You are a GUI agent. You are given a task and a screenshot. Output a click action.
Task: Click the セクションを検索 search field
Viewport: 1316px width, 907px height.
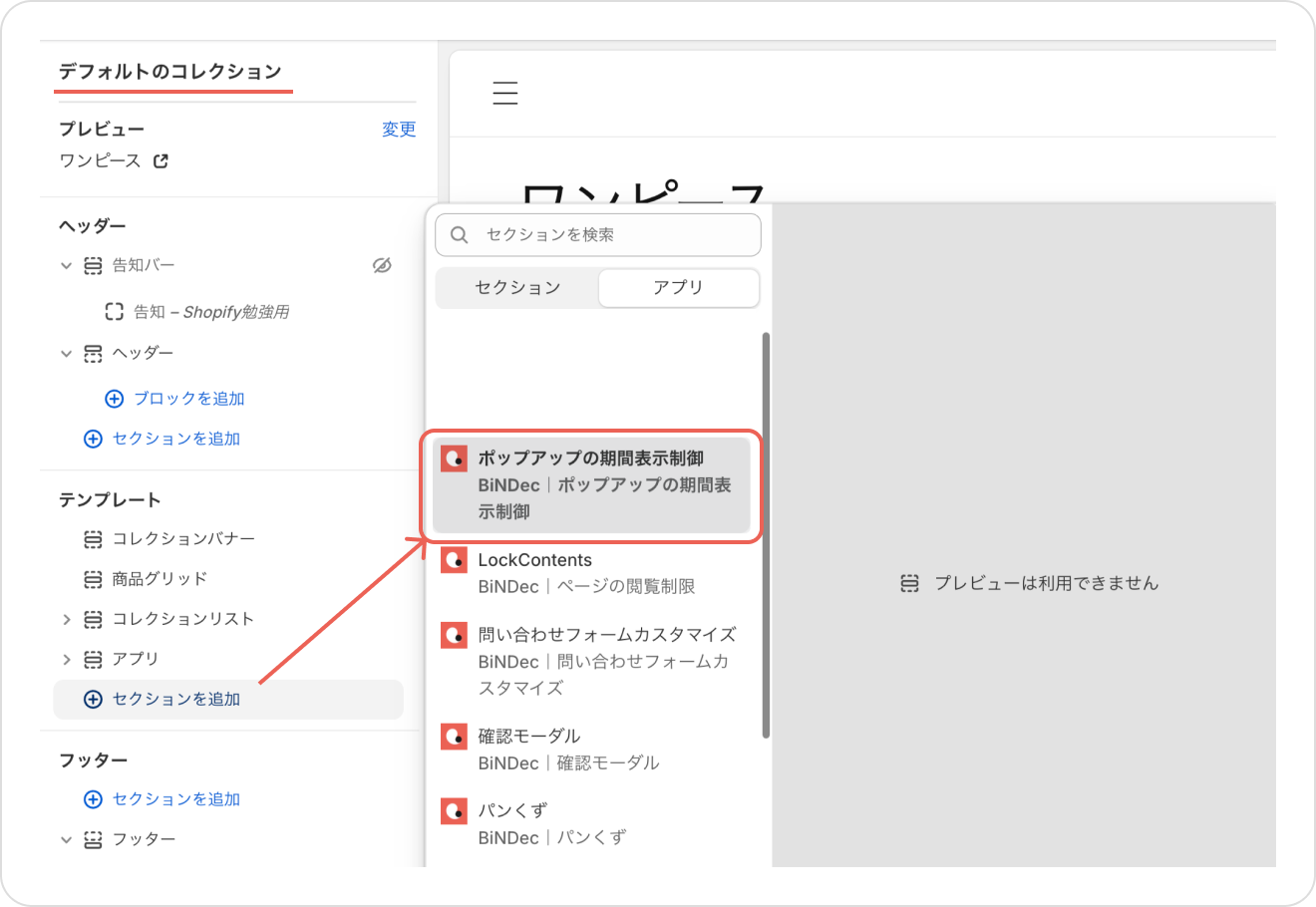[x=608, y=235]
